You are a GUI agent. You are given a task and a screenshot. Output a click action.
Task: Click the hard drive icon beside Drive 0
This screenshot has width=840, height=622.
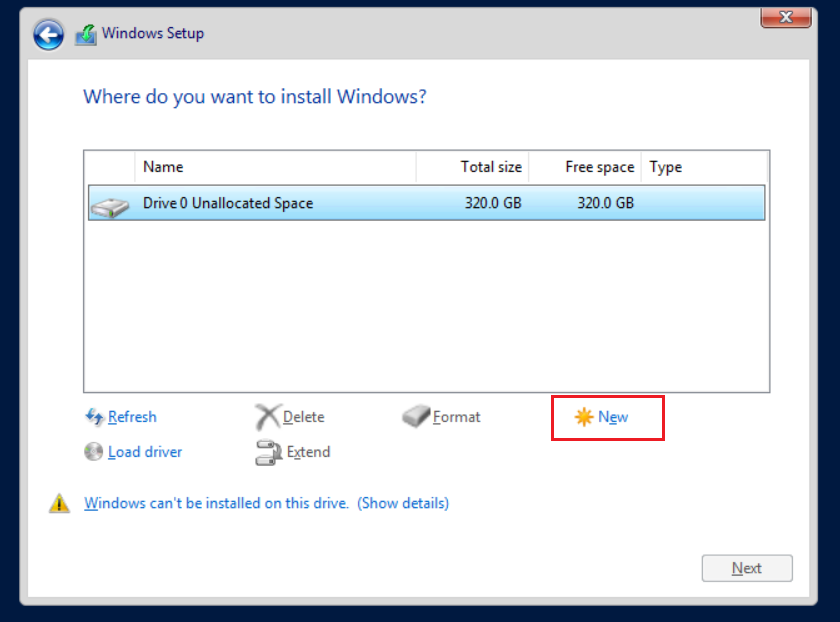coord(109,205)
